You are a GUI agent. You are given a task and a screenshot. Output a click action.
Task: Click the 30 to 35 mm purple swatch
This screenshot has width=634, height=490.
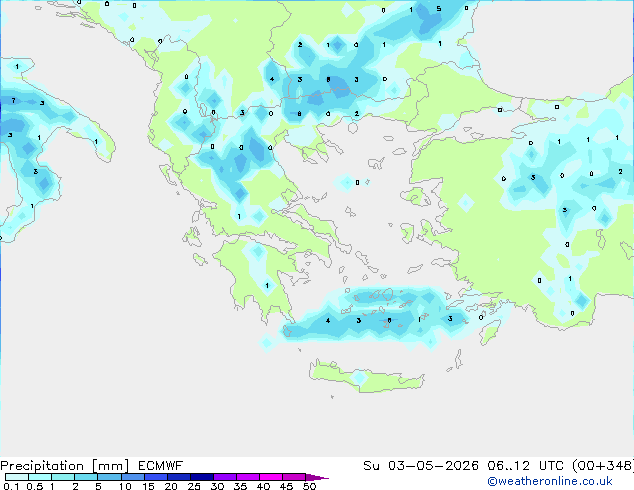click(225, 477)
